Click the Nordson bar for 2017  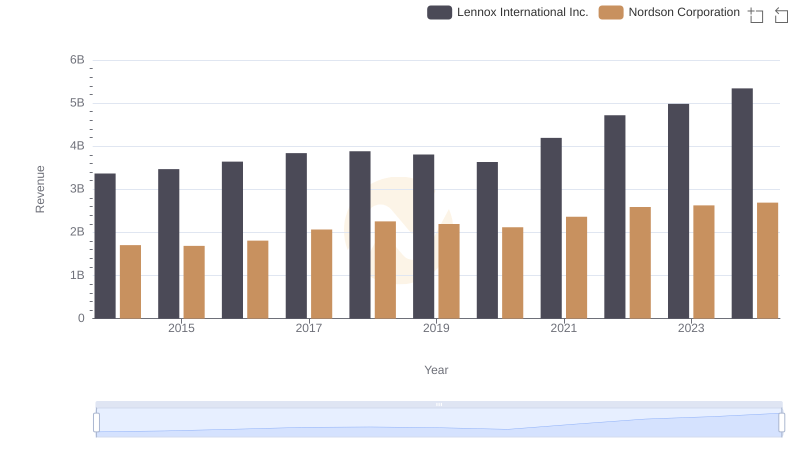321,274
